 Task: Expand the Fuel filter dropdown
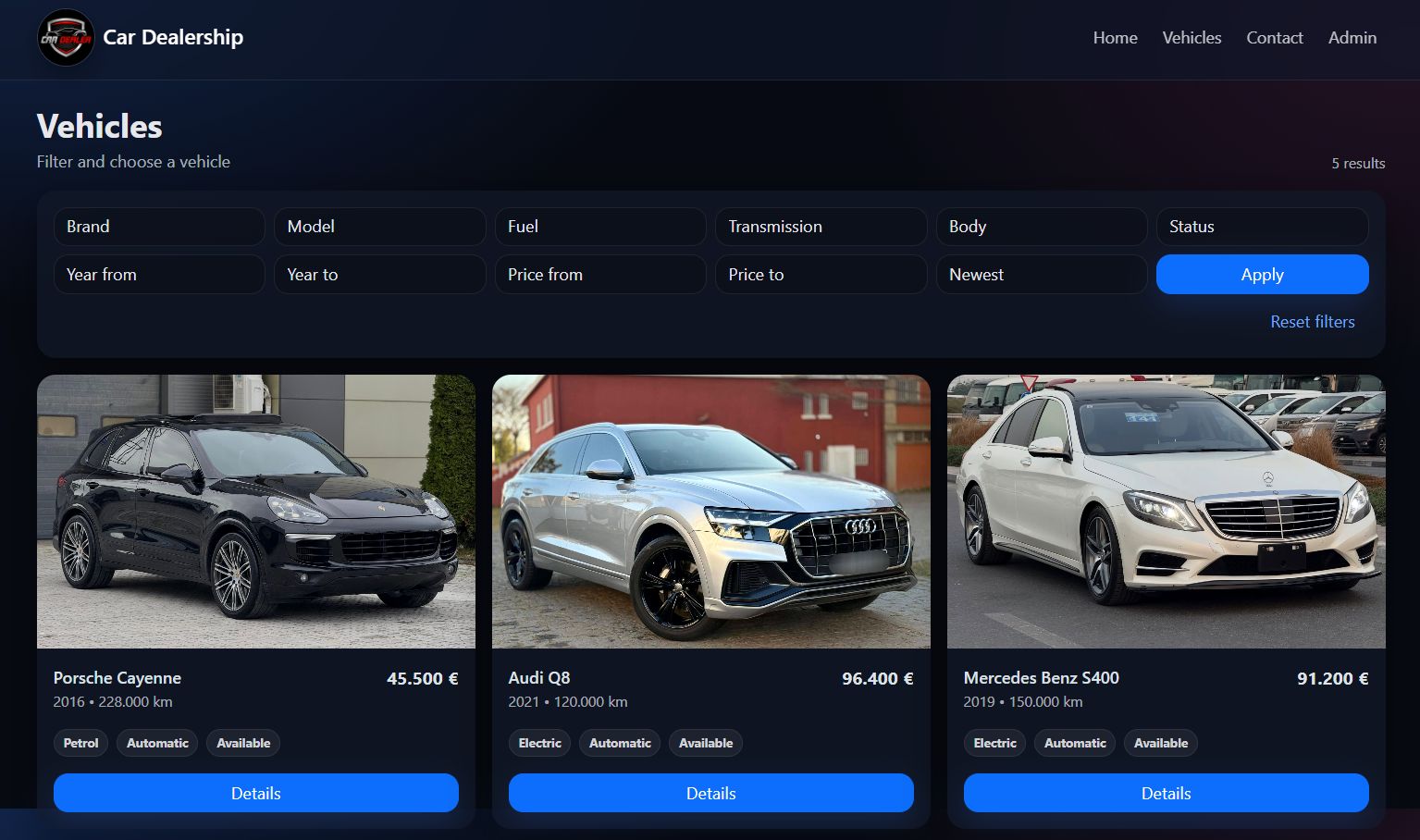[600, 227]
